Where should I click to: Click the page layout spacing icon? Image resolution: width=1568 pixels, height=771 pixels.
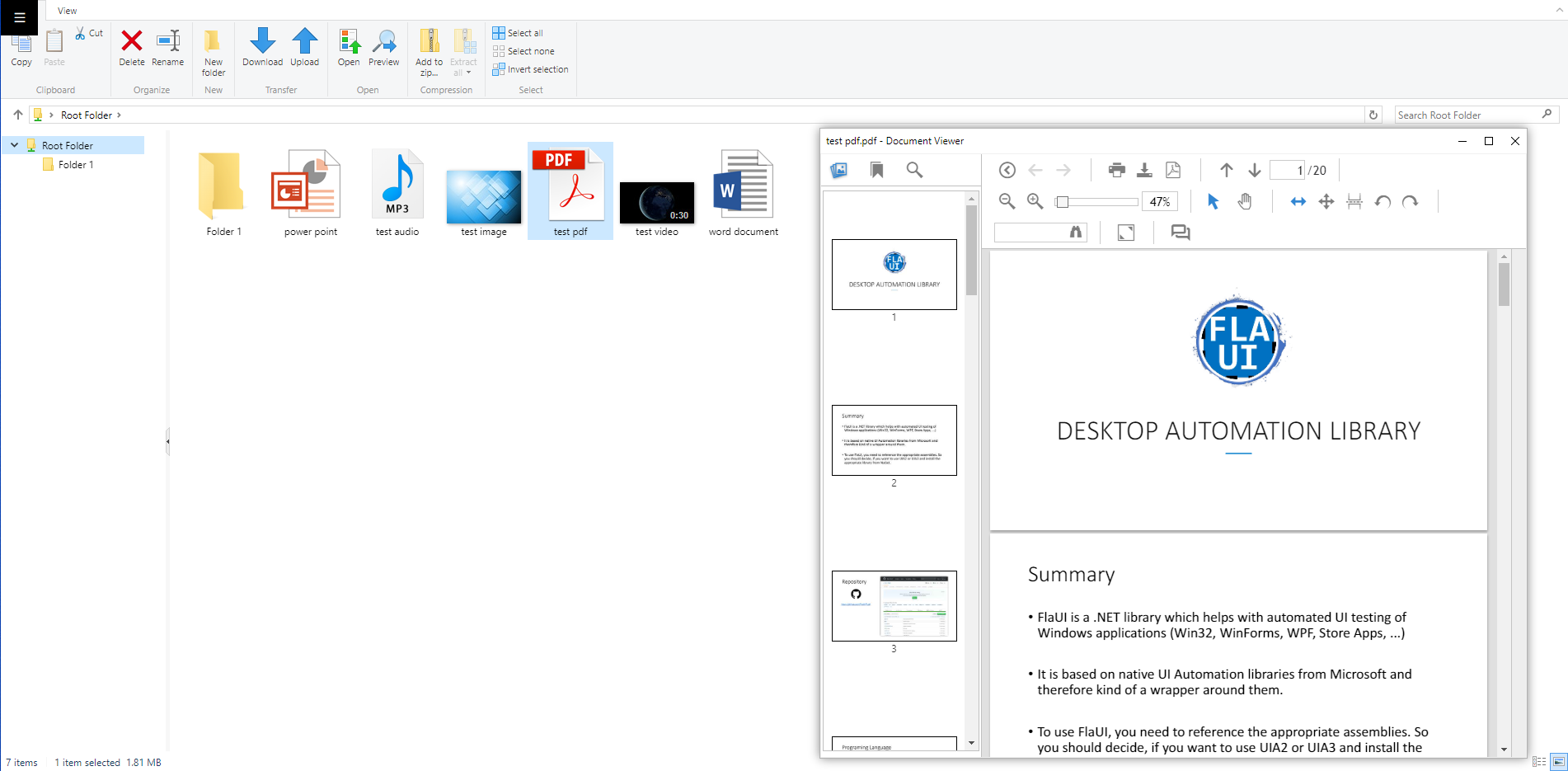(1354, 201)
